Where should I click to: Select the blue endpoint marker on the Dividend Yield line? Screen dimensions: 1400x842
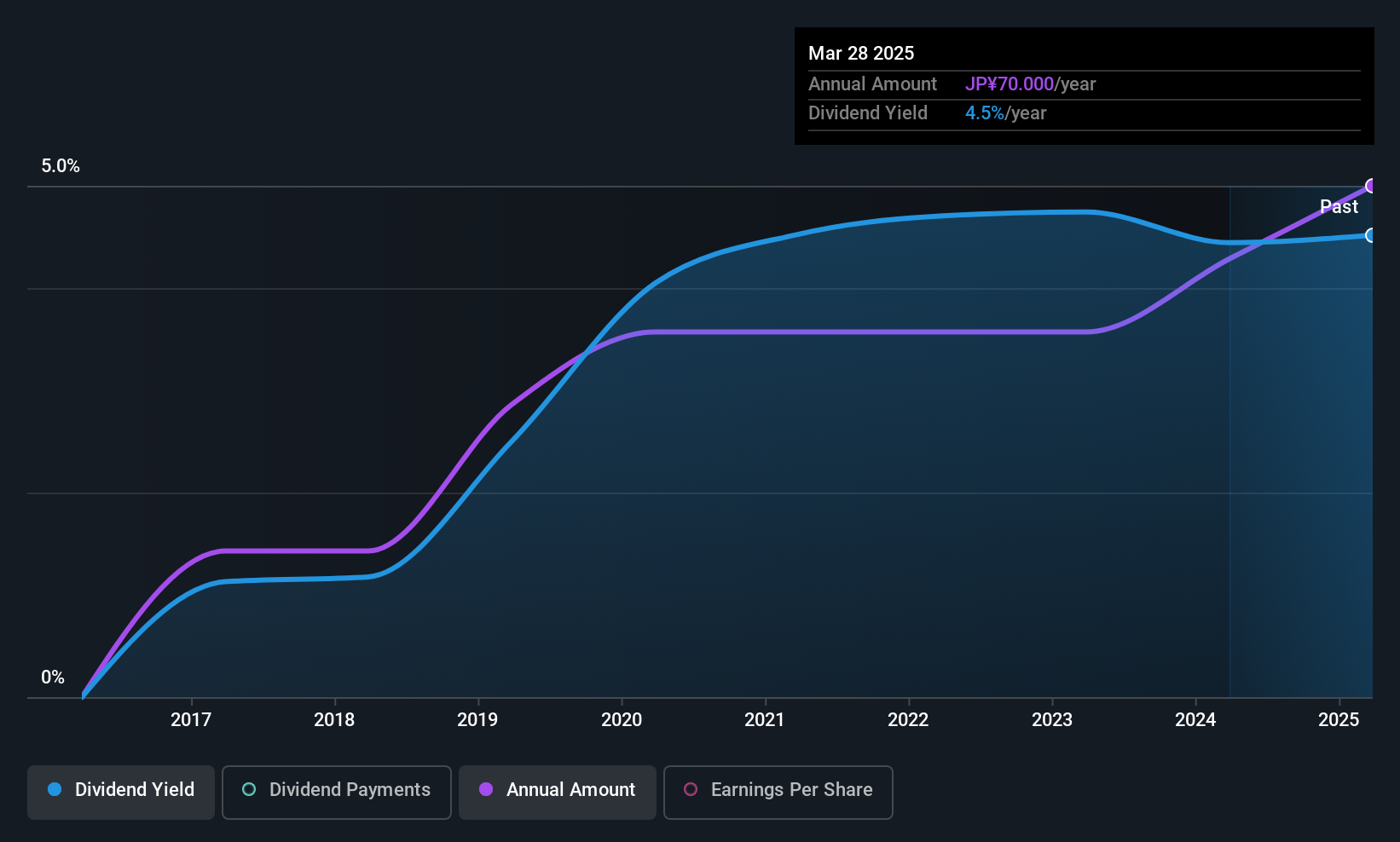point(1371,235)
